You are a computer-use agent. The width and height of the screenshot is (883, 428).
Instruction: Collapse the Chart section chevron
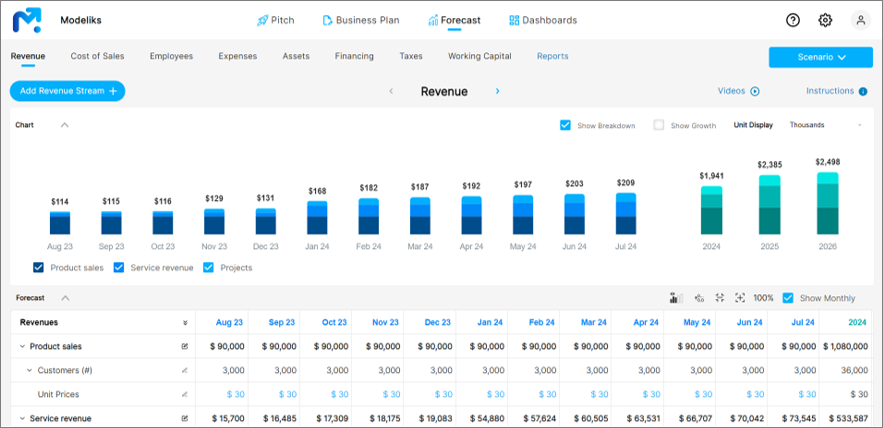tap(65, 125)
